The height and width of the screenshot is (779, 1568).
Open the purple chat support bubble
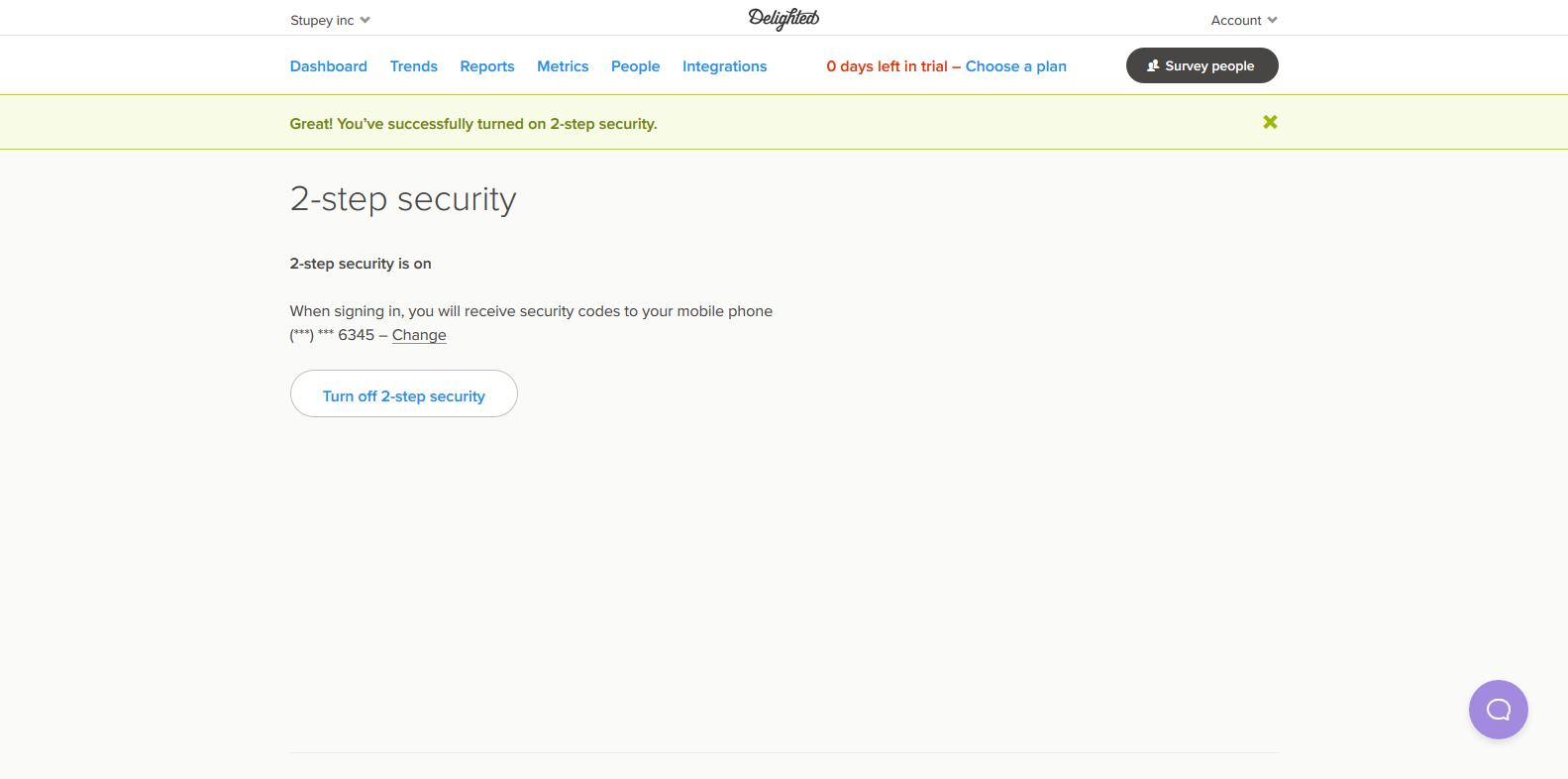pos(1498,709)
